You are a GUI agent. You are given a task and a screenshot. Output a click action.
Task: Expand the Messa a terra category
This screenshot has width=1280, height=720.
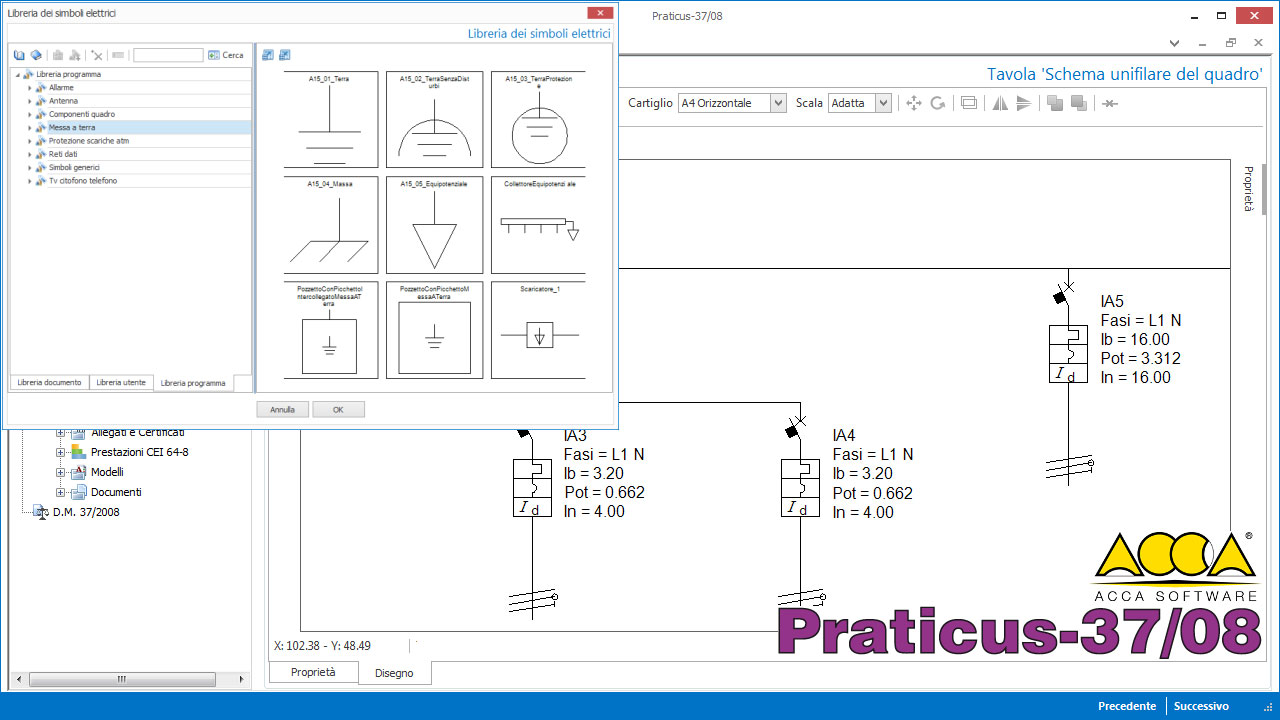30,128
